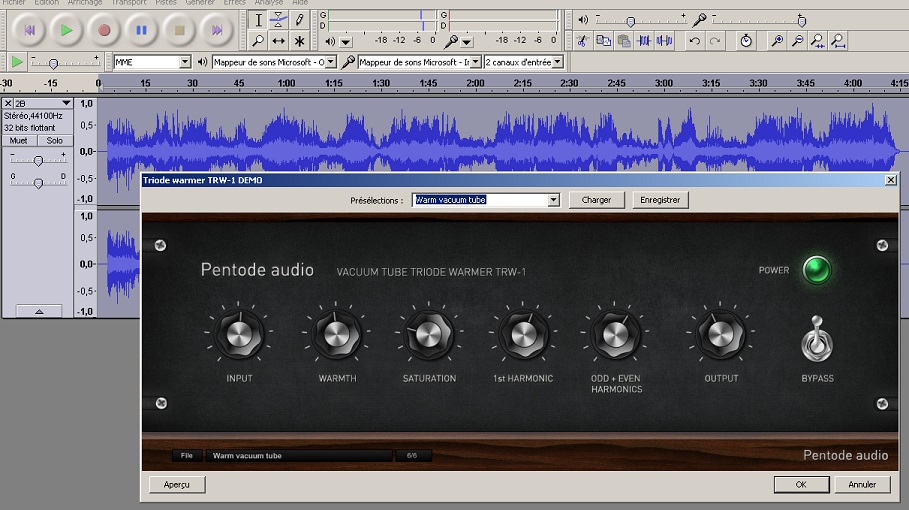Click the 1:00 mark on the timeline ruler
The image size is (909, 510).
coord(286,83)
